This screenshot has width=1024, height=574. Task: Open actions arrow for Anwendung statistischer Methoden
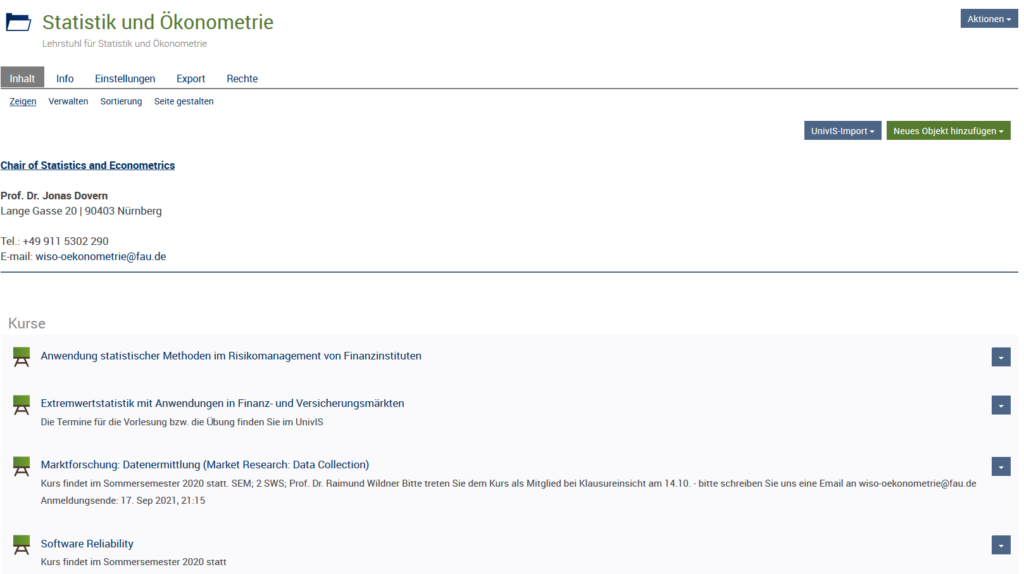1001,357
